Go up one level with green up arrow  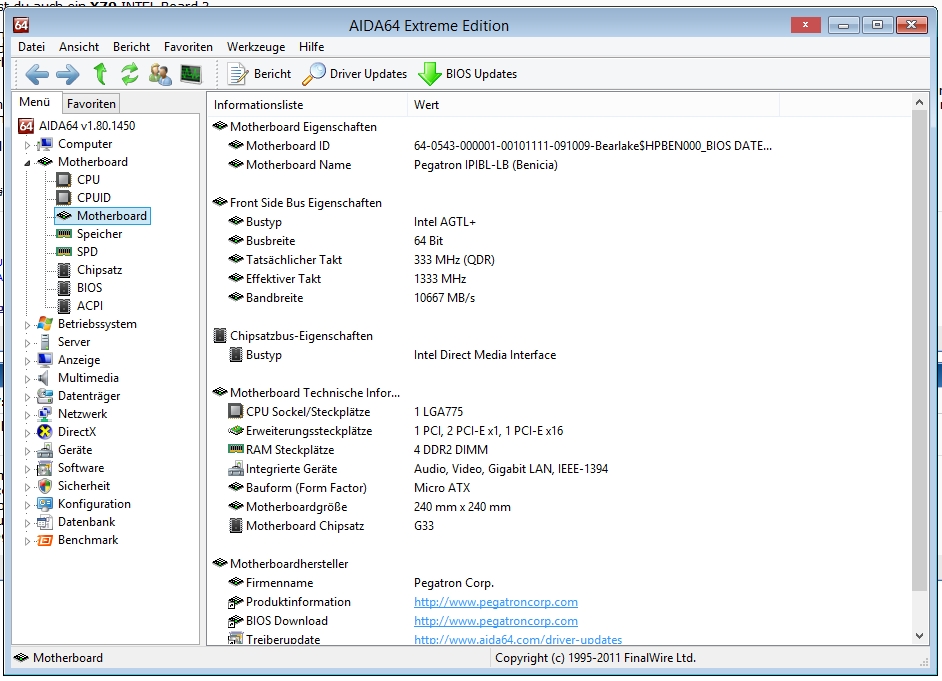point(100,74)
